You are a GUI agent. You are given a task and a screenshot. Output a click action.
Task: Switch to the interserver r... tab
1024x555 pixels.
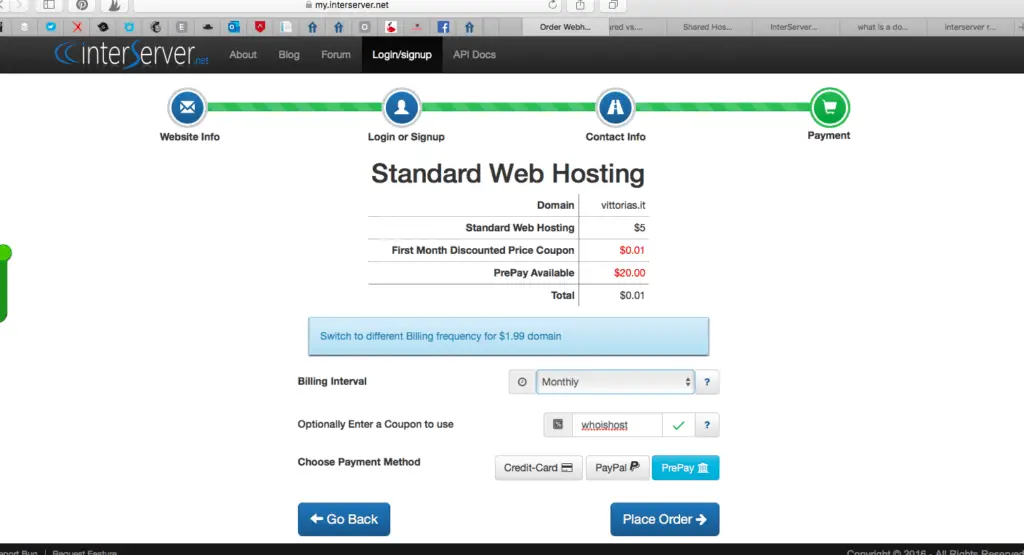point(970,27)
